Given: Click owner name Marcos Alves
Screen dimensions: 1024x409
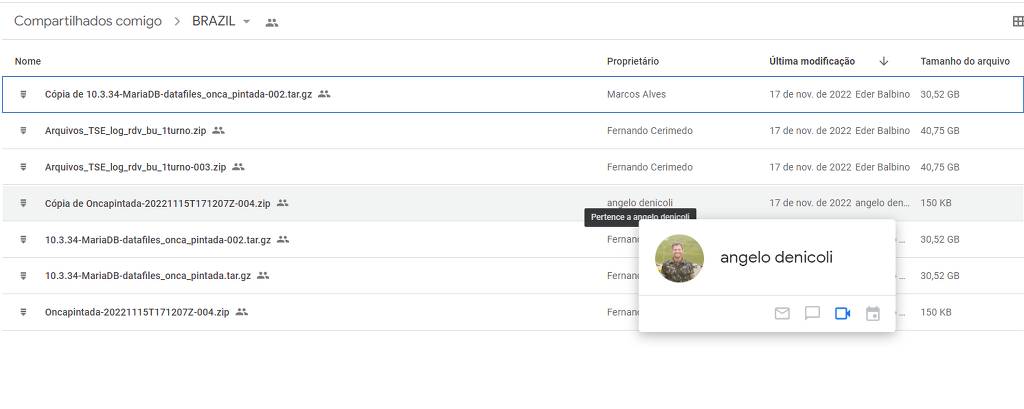Looking at the screenshot, I should coord(636,94).
